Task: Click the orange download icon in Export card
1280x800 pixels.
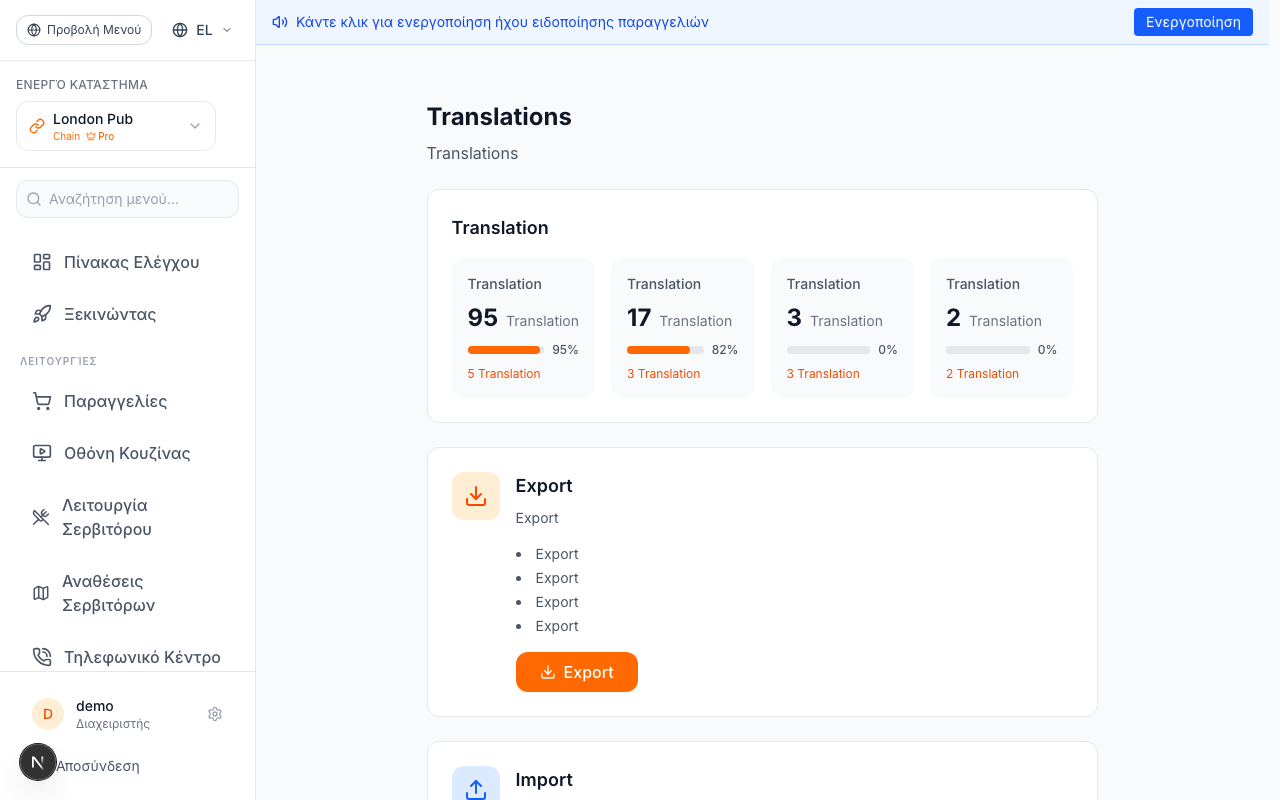Action: point(476,496)
